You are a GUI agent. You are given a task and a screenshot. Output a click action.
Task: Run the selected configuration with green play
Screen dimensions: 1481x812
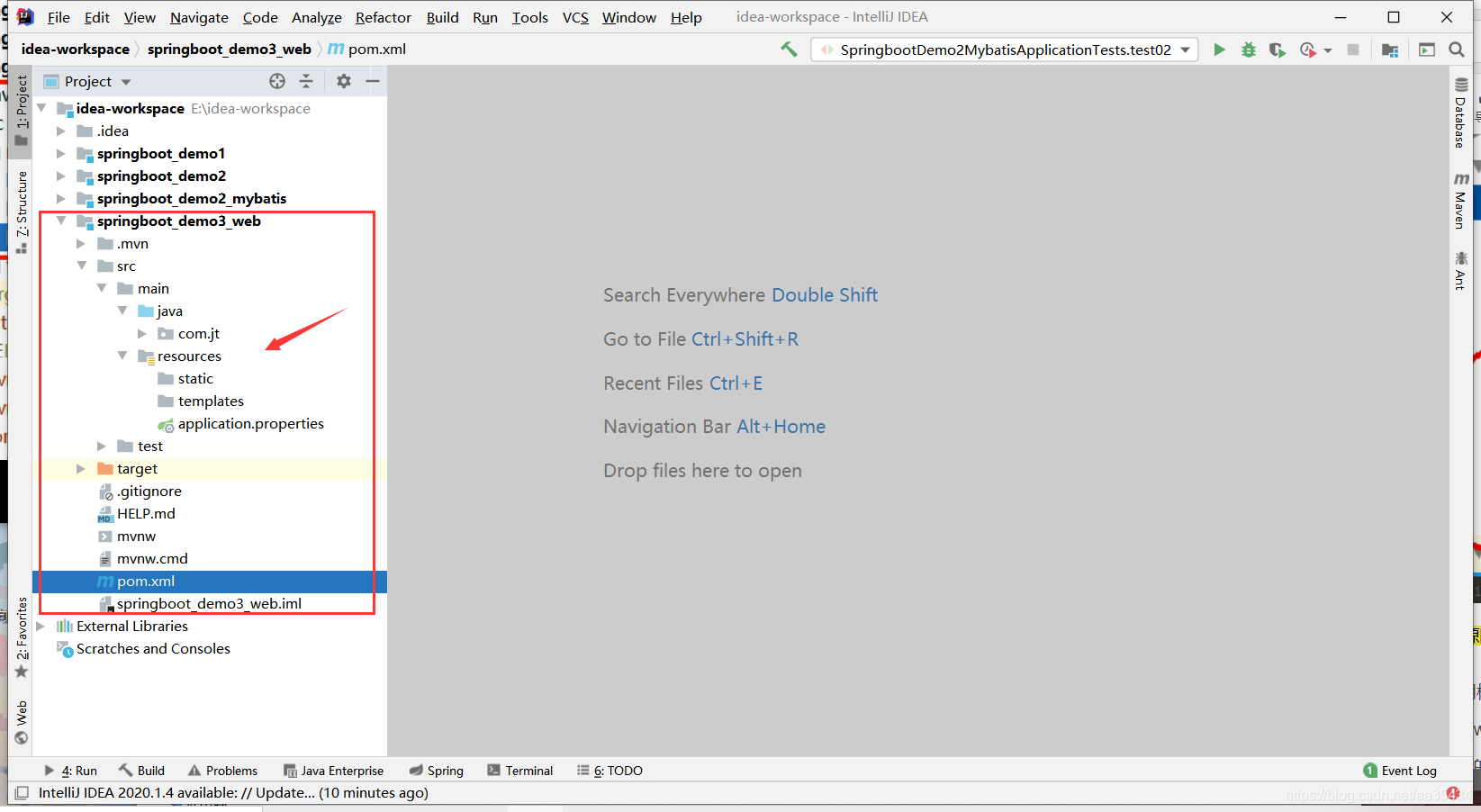(1219, 50)
